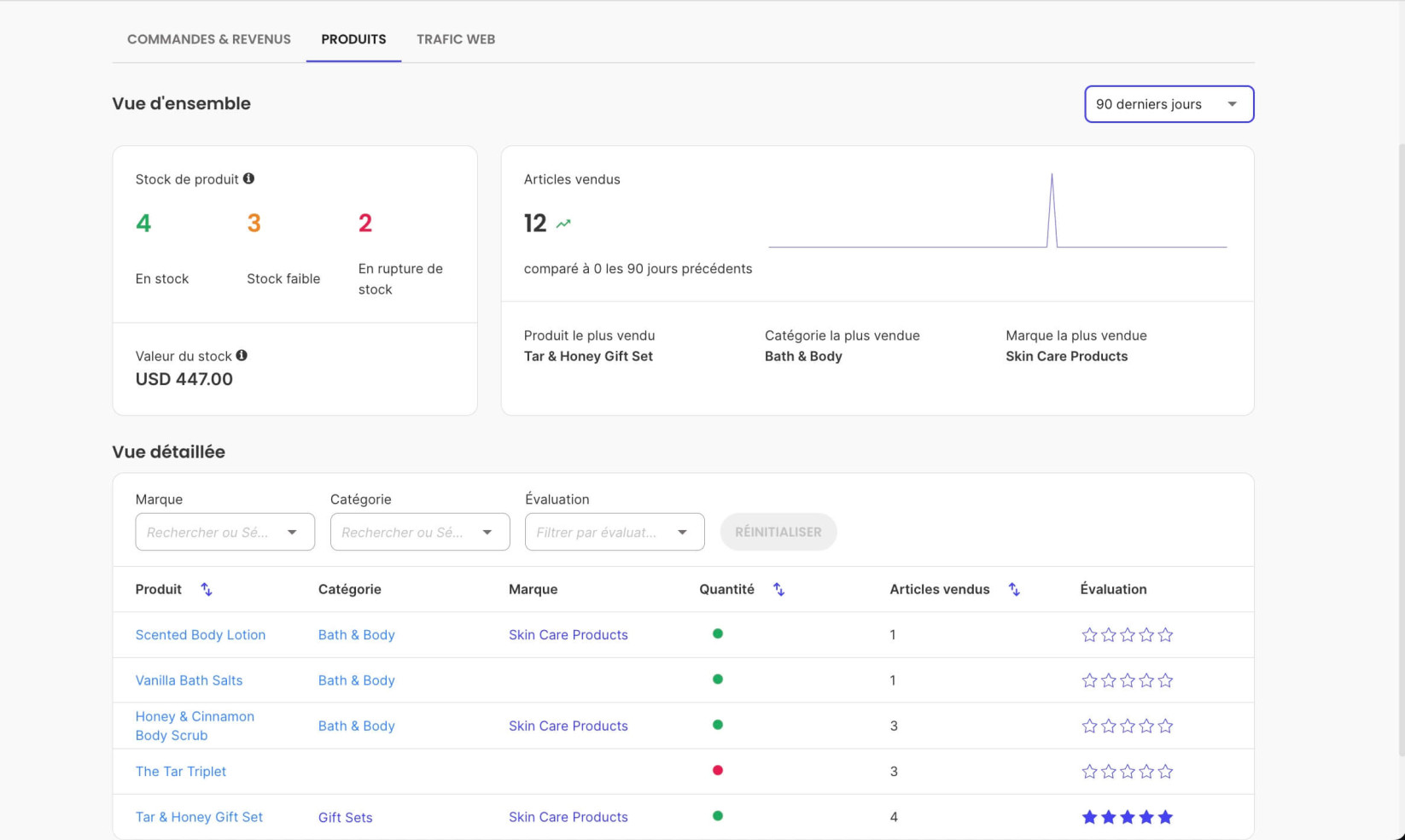This screenshot has width=1405, height=840.
Task: Click Bath & Body category for Scented Body Lotion
Action: [x=357, y=635]
